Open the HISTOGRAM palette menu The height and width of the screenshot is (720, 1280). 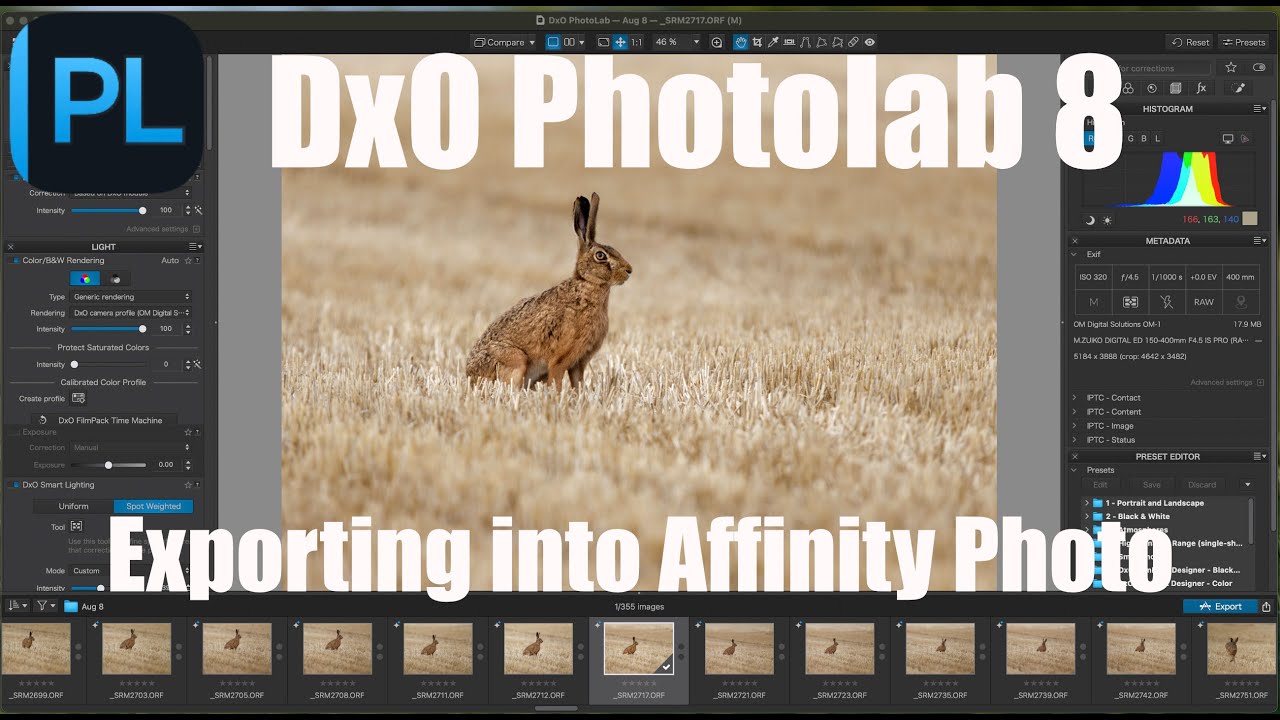[1260, 108]
